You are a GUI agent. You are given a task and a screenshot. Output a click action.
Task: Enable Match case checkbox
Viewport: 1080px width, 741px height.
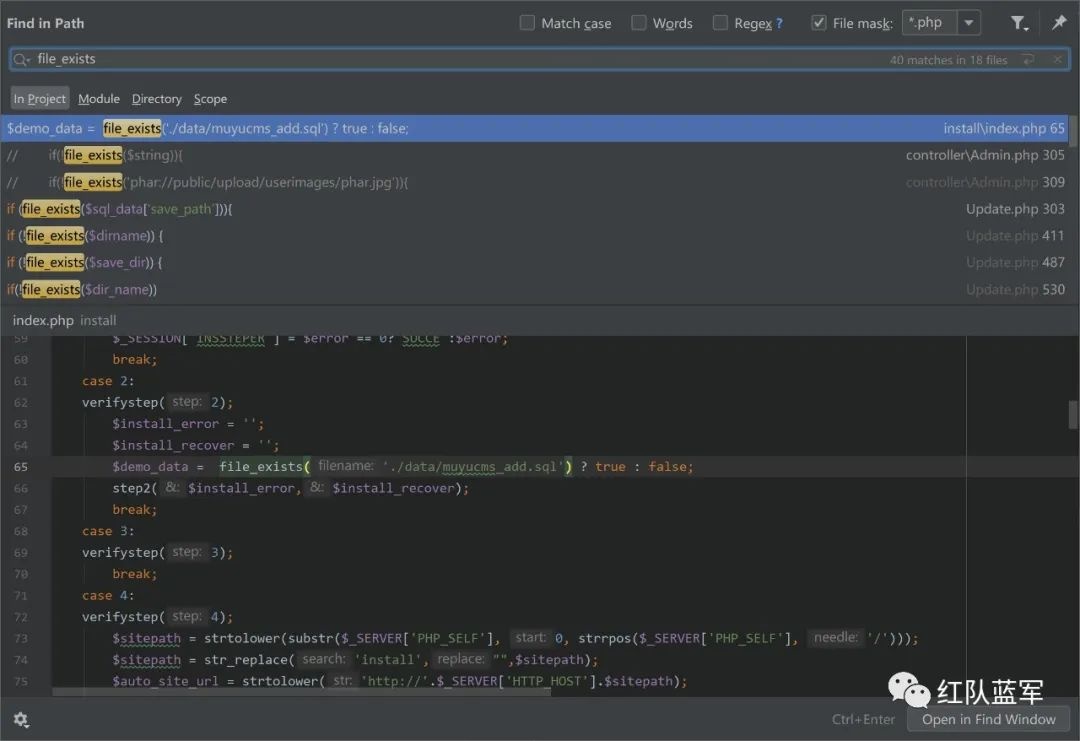click(527, 23)
